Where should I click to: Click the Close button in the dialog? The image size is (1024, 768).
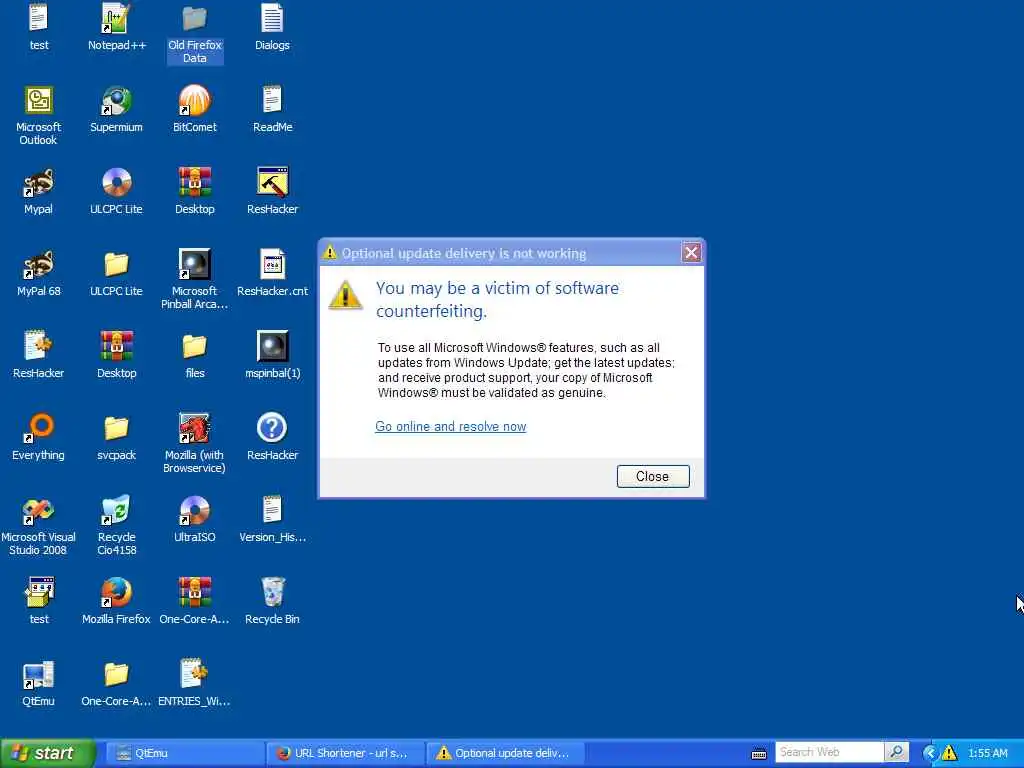[x=653, y=476]
